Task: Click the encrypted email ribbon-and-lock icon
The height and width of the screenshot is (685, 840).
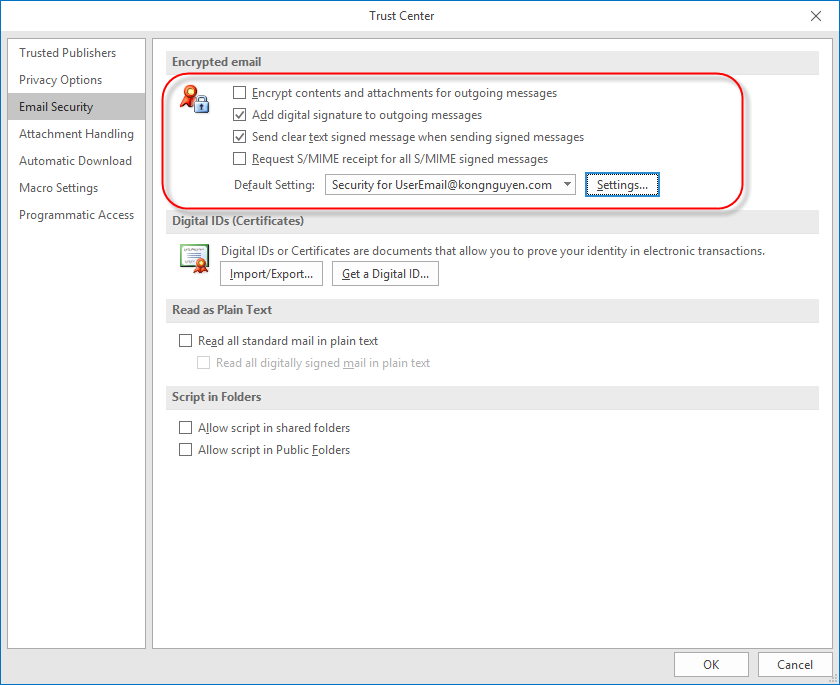Action: [194, 99]
